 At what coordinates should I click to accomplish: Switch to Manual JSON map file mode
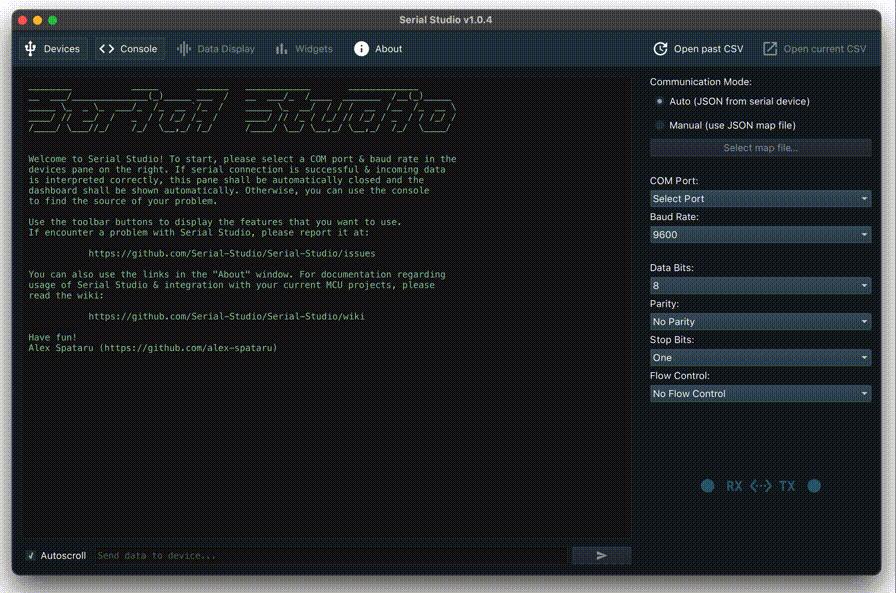click(x=659, y=124)
